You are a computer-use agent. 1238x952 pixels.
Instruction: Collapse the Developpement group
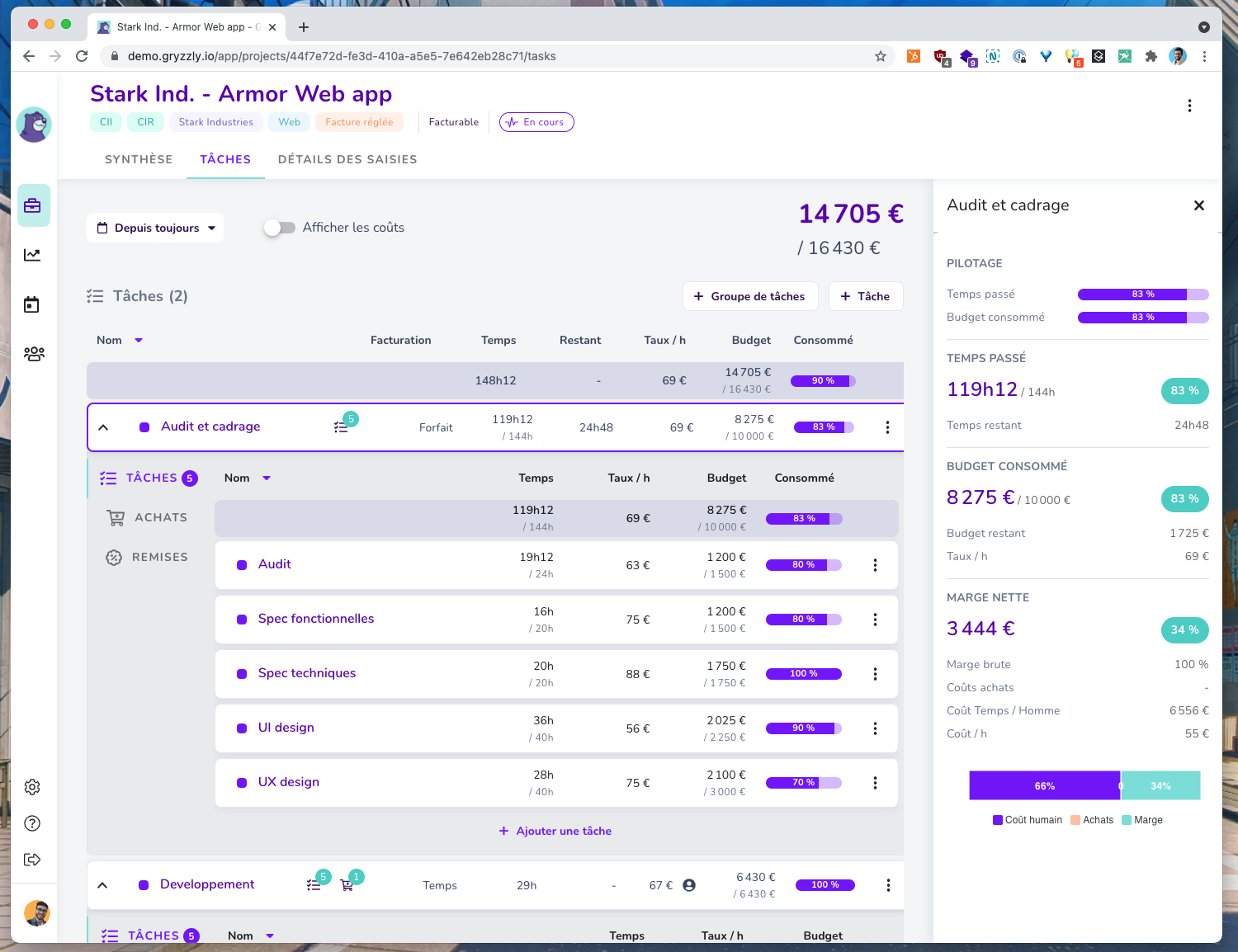pos(102,885)
